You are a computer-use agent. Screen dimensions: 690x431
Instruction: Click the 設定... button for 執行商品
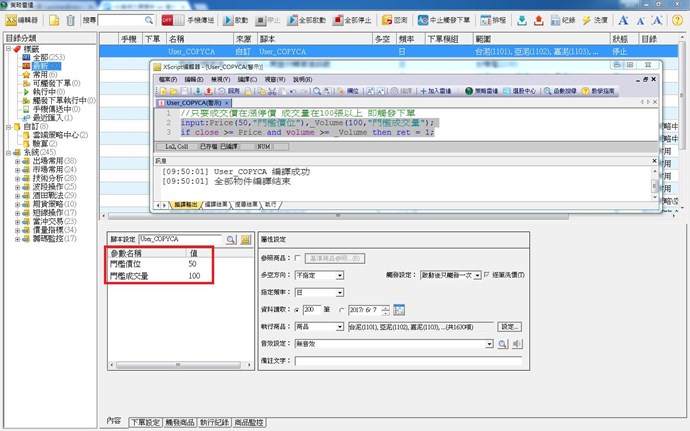click(510, 326)
